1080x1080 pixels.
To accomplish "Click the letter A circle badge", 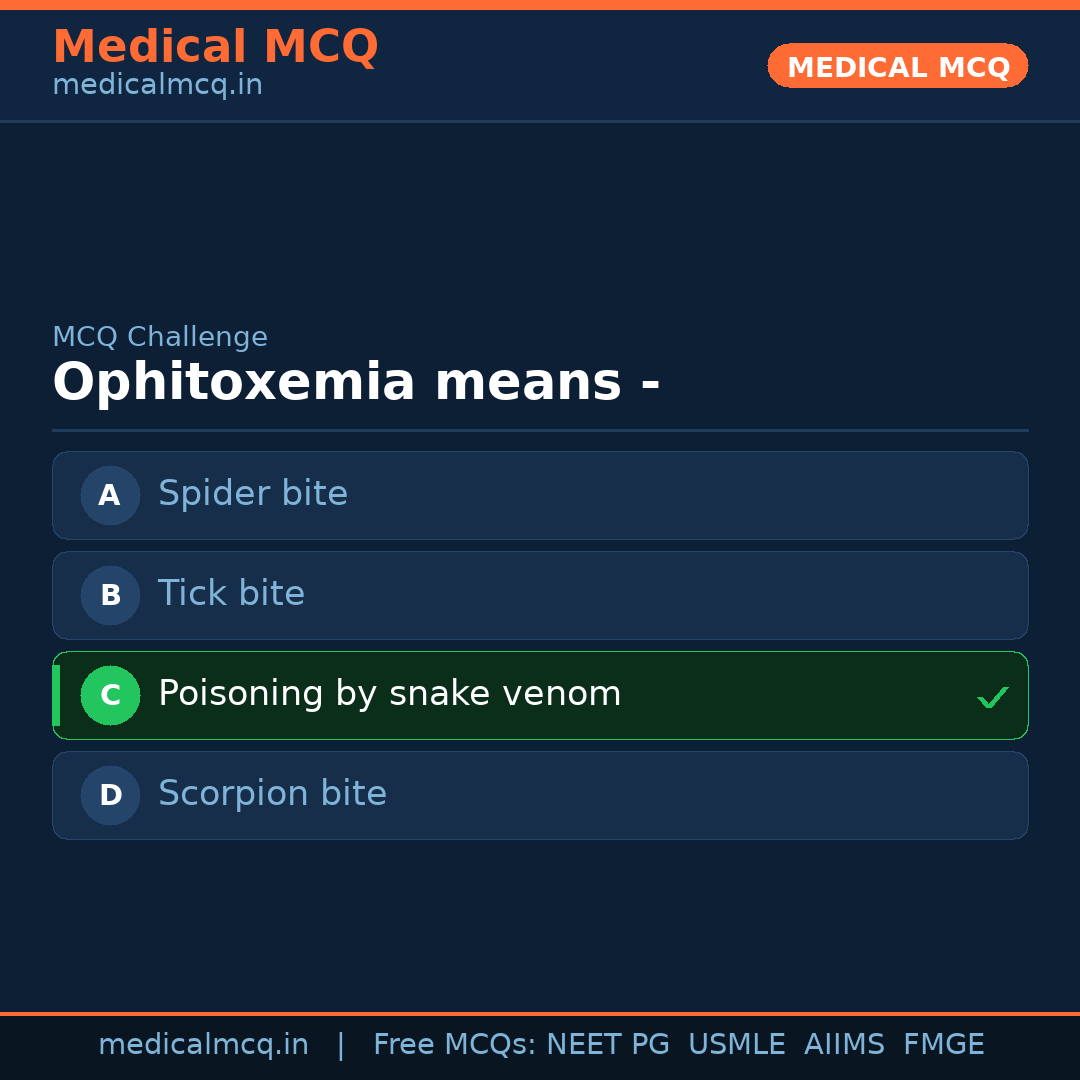I will (110, 495).
